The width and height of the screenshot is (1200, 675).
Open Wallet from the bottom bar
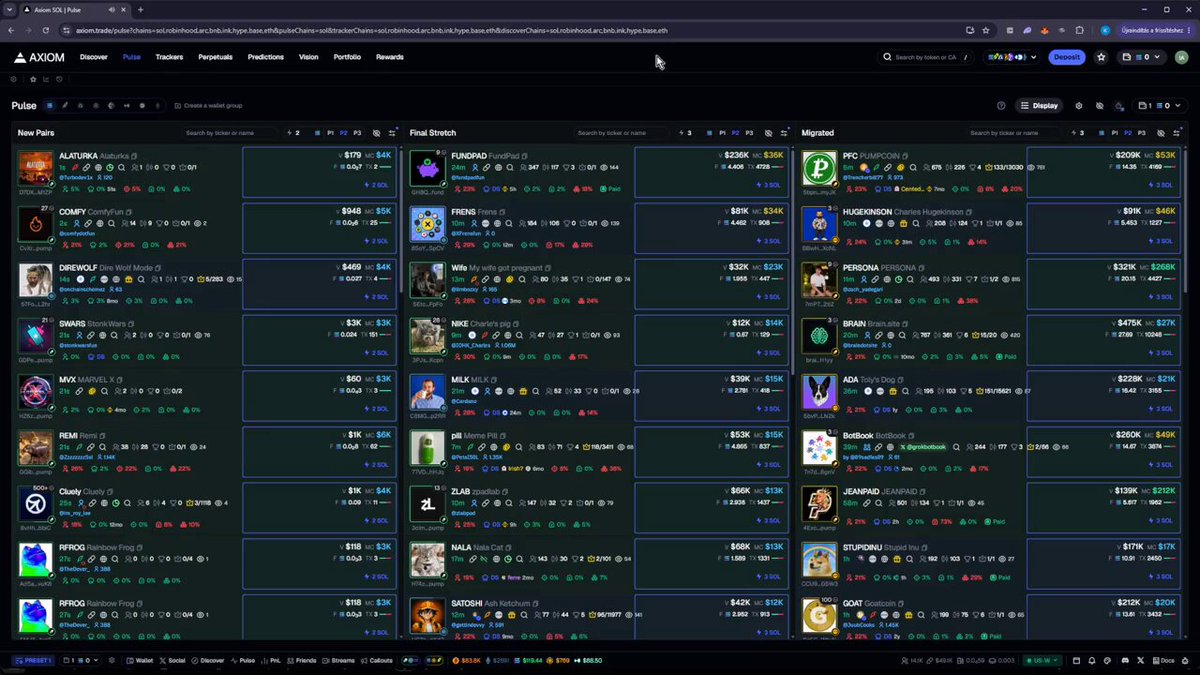tap(140, 660)
